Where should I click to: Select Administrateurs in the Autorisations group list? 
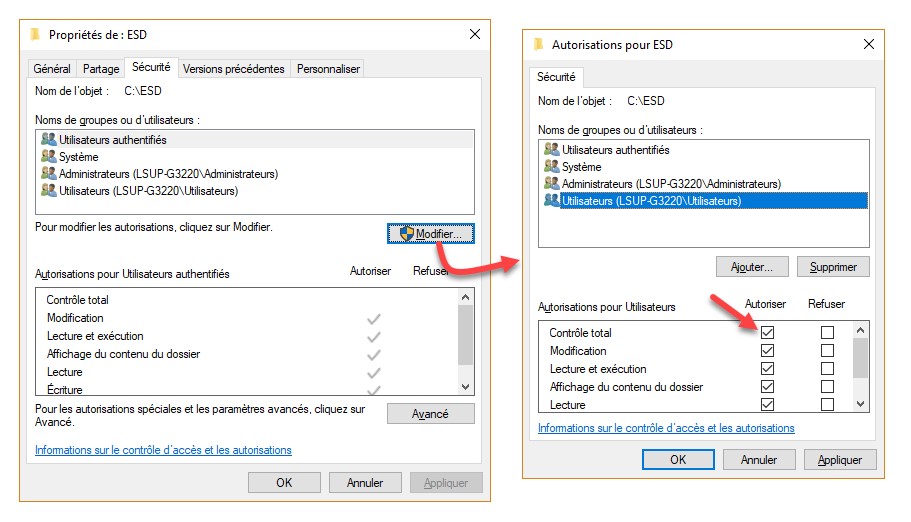point(671,184)
